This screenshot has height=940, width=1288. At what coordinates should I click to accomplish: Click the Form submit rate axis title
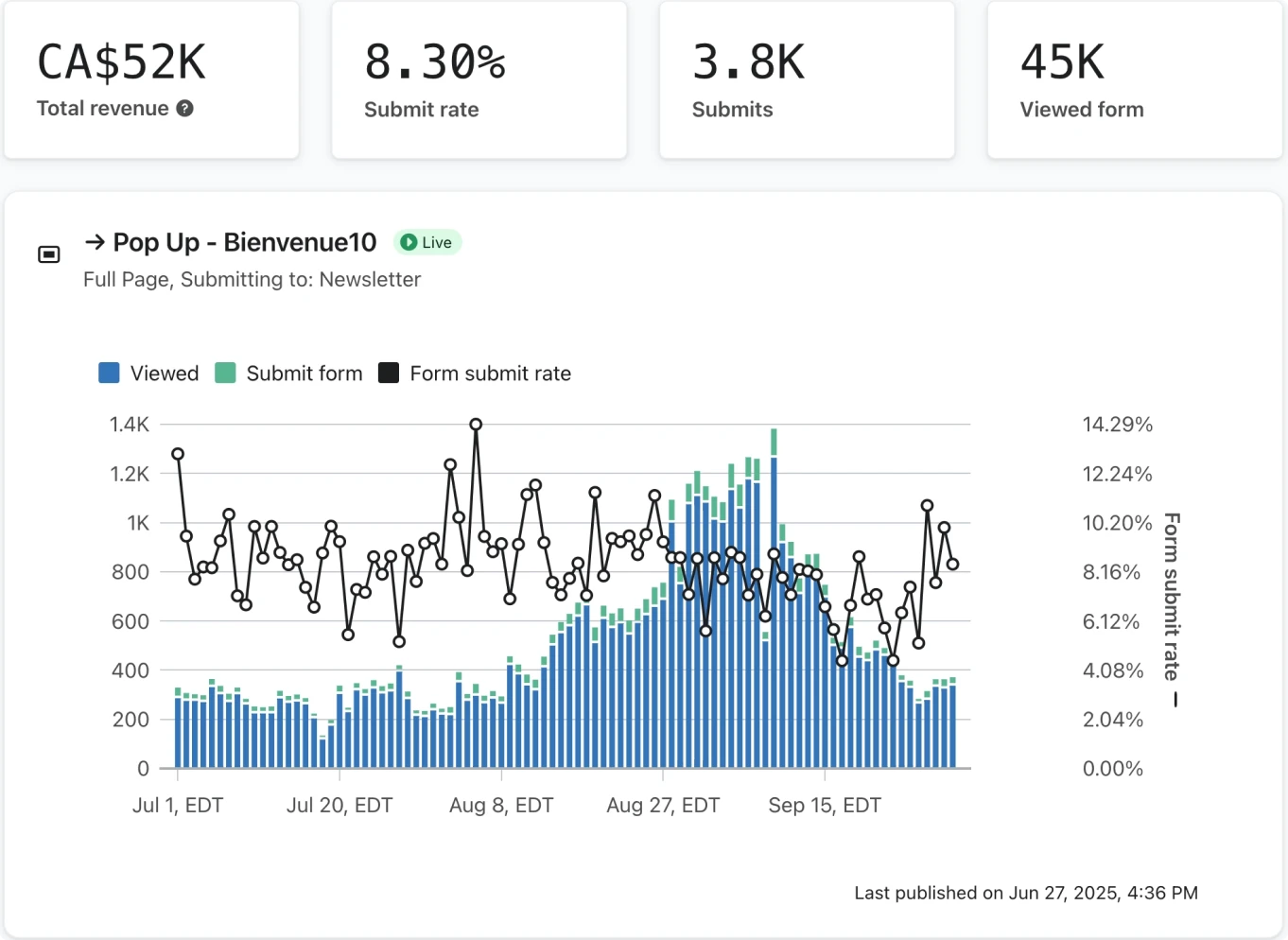1173,609
